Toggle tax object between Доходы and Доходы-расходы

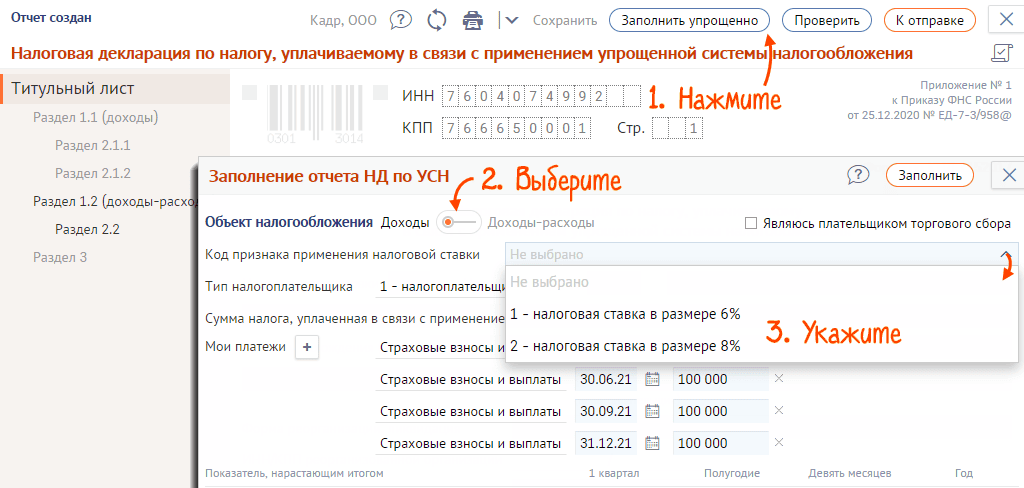[x=459, y=222]
